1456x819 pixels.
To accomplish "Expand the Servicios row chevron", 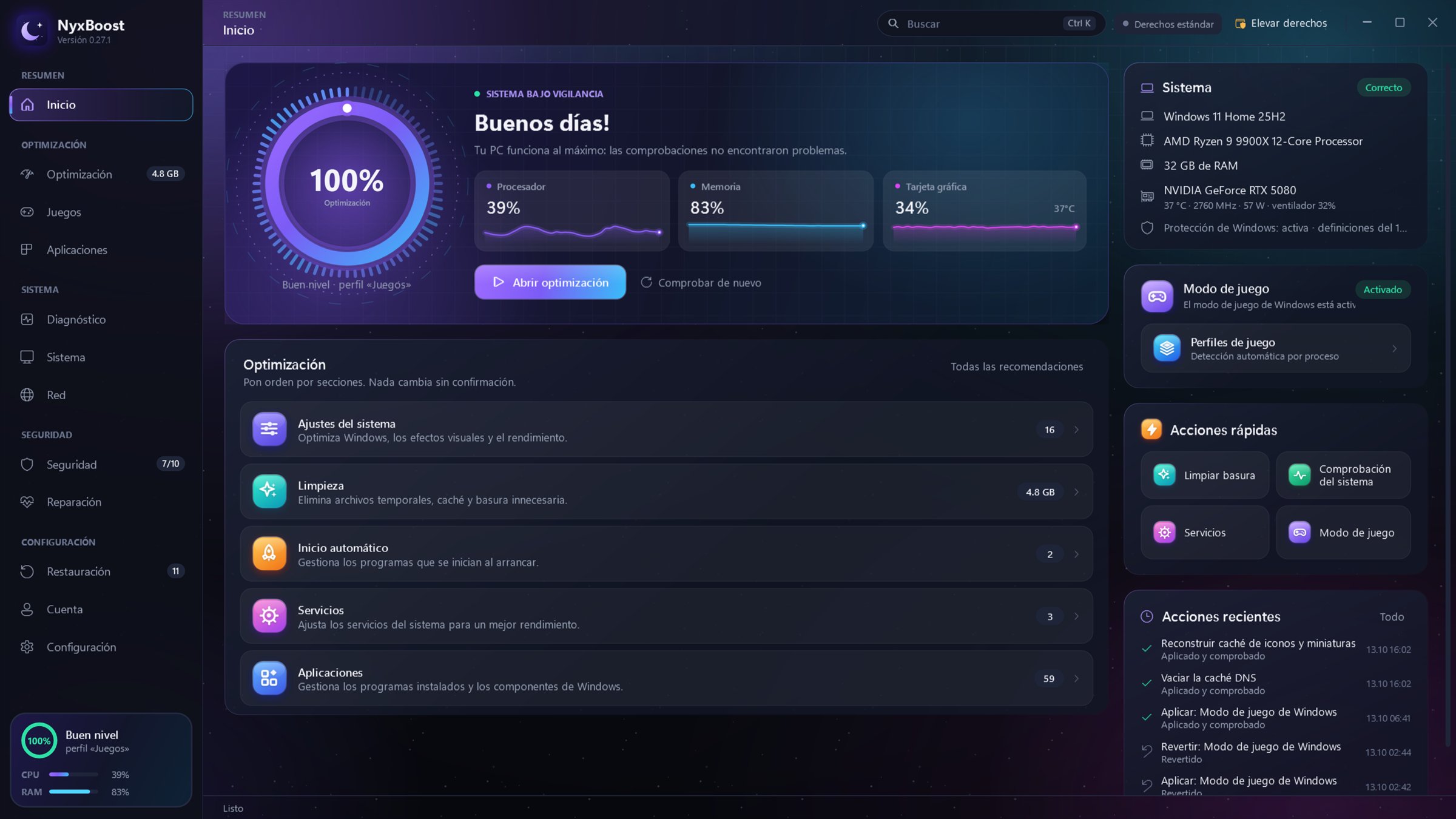I will (x=1076, y=616).
